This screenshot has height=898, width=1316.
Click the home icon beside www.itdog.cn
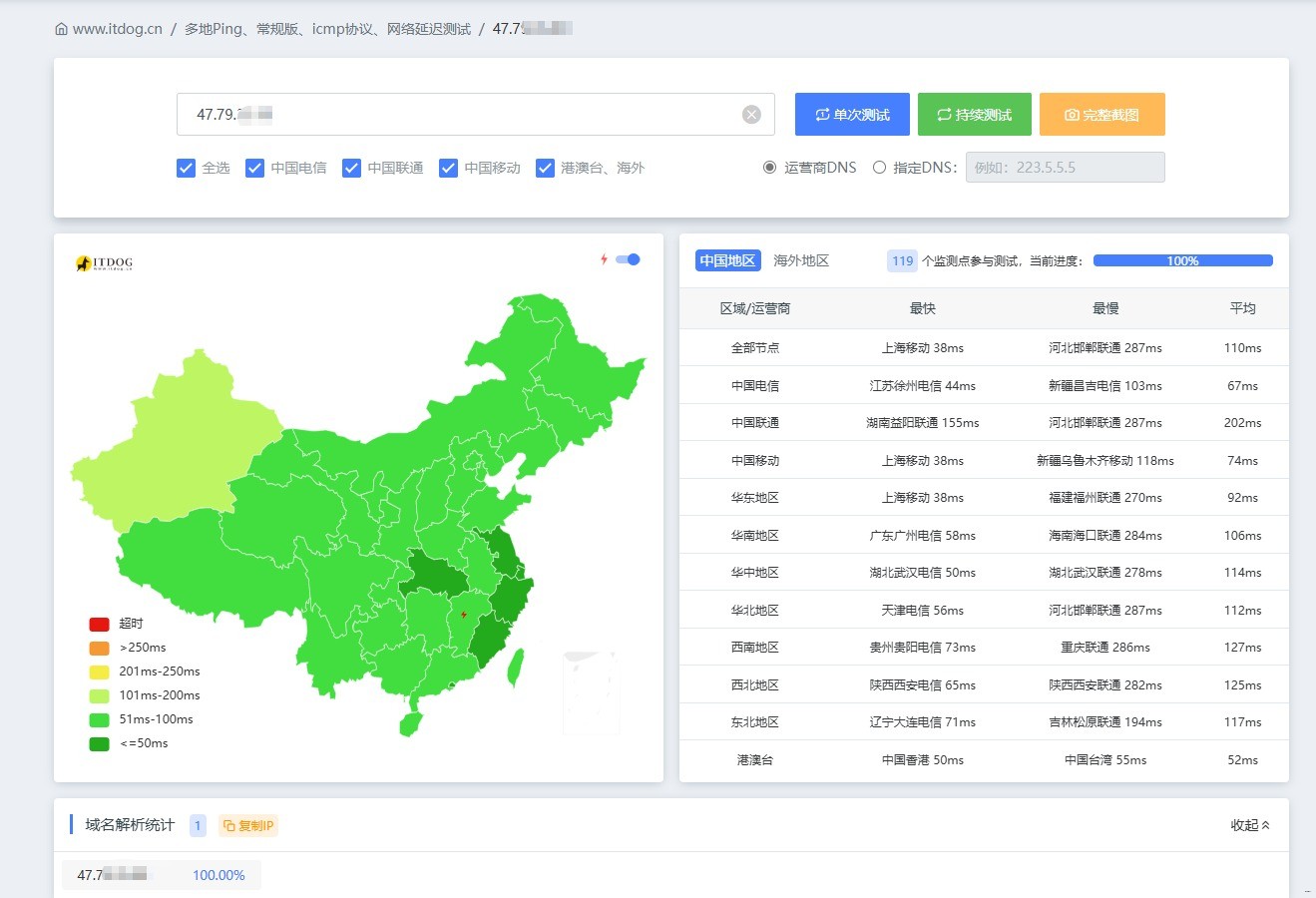pos(62,29)
